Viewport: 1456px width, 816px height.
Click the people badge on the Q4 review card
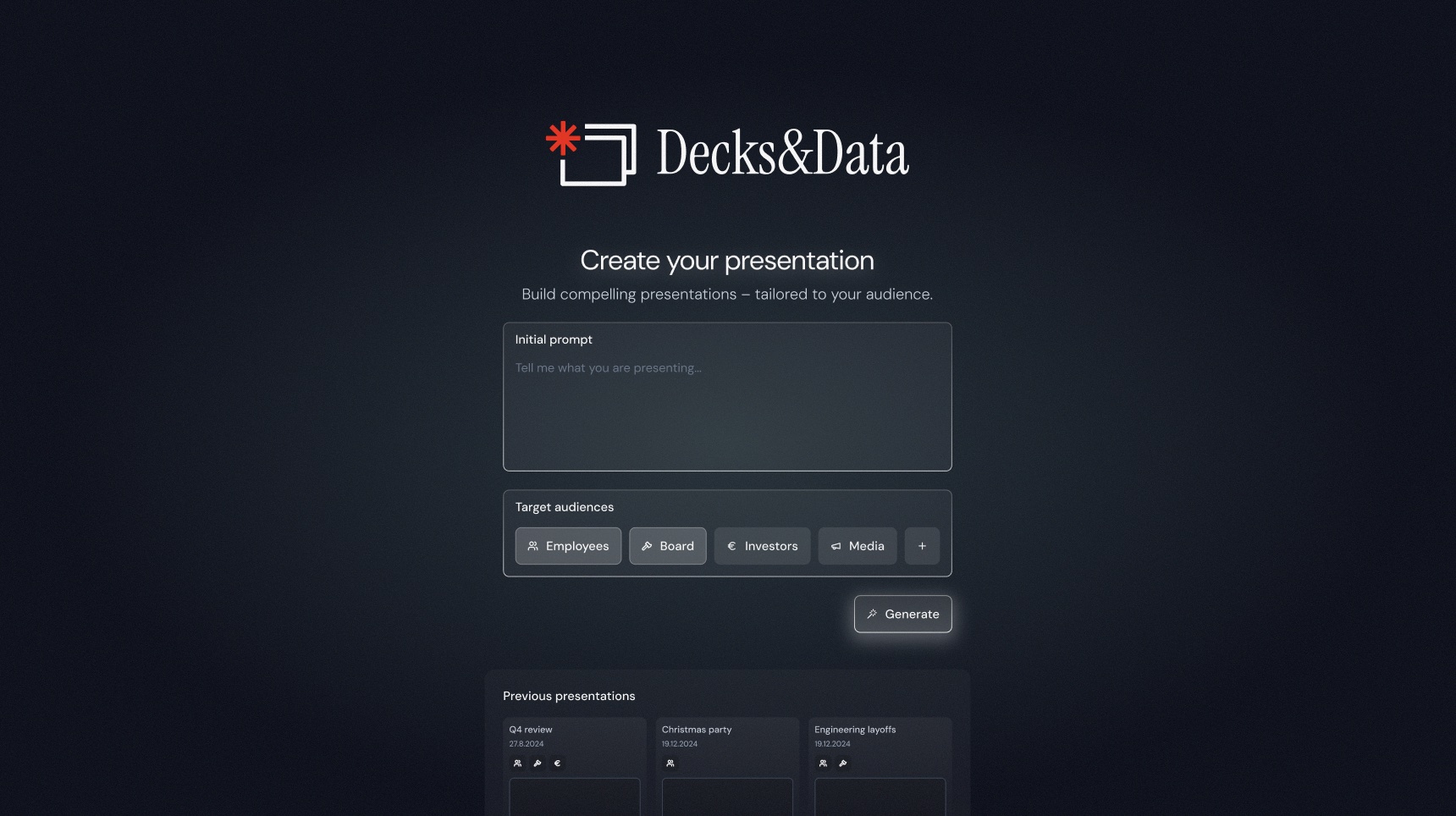coord(517,764)
